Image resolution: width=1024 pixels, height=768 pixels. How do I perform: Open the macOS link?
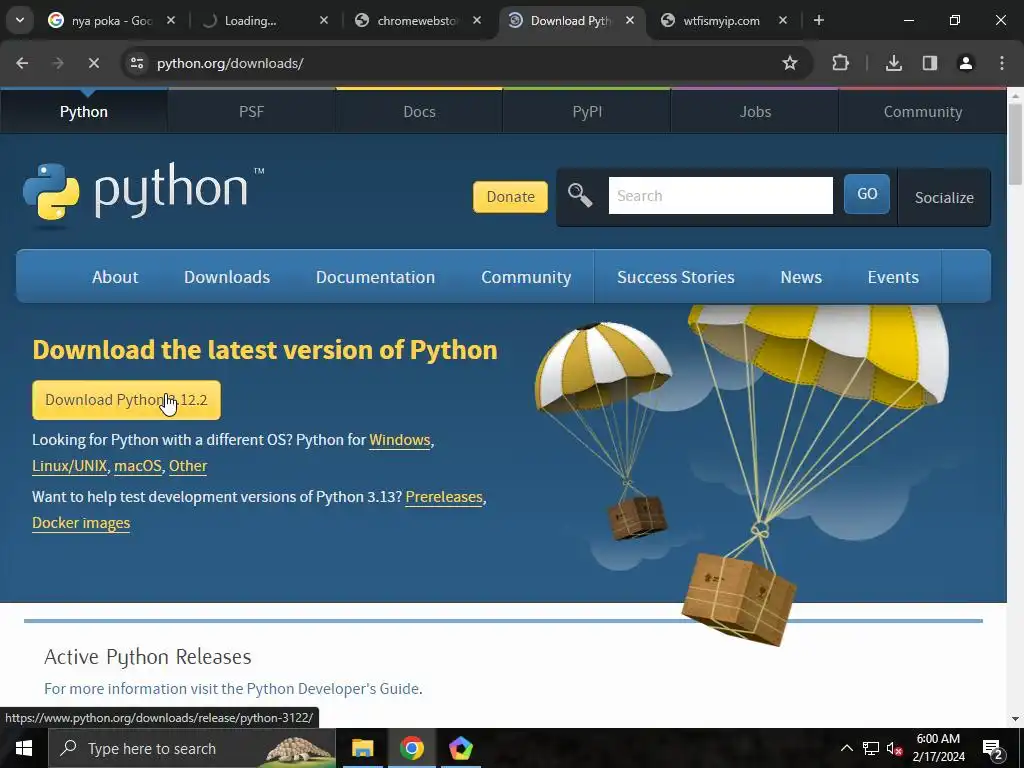tap(138, 466)
